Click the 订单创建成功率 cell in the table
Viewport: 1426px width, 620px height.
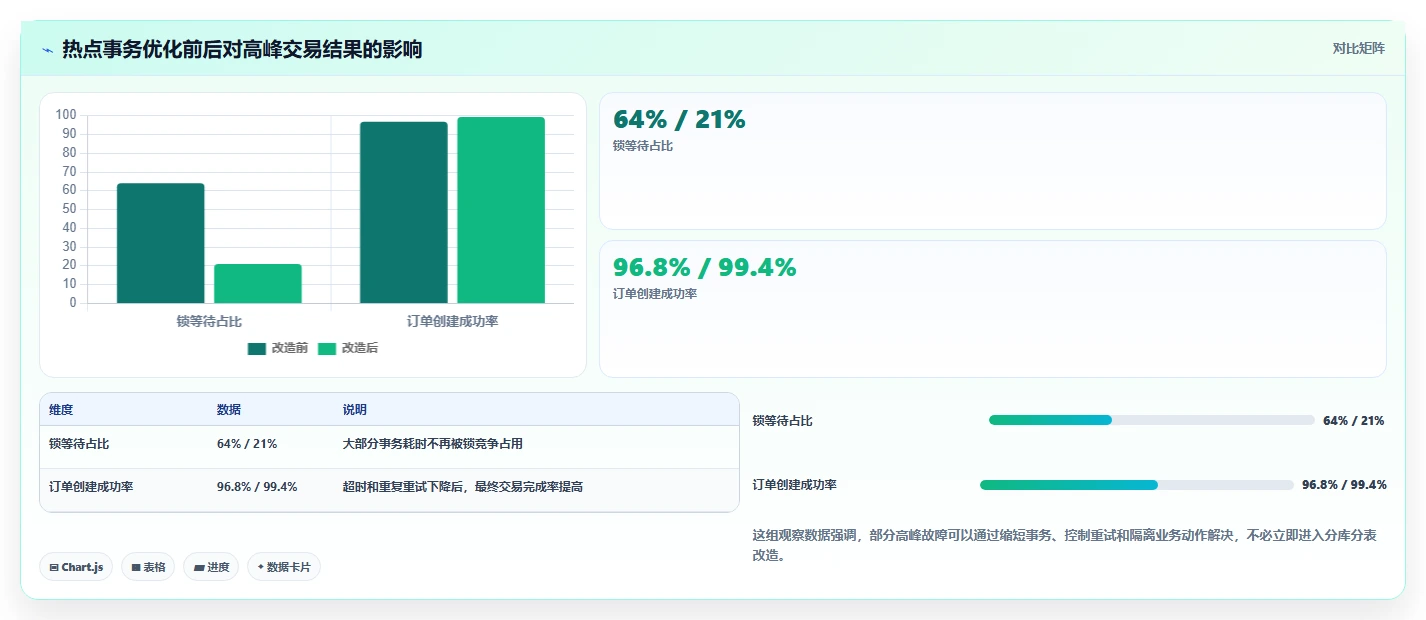91,487
